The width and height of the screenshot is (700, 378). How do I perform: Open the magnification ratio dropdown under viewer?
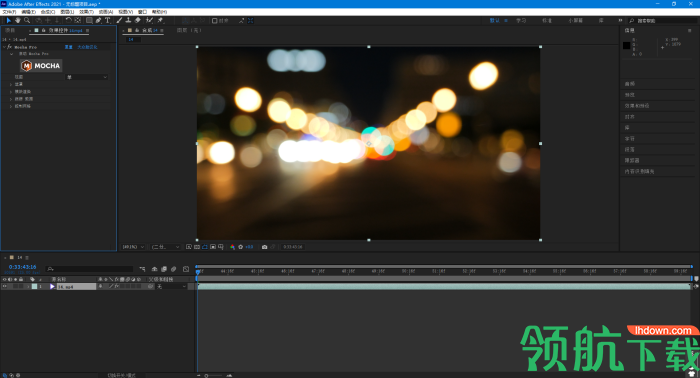coord(133,247)
